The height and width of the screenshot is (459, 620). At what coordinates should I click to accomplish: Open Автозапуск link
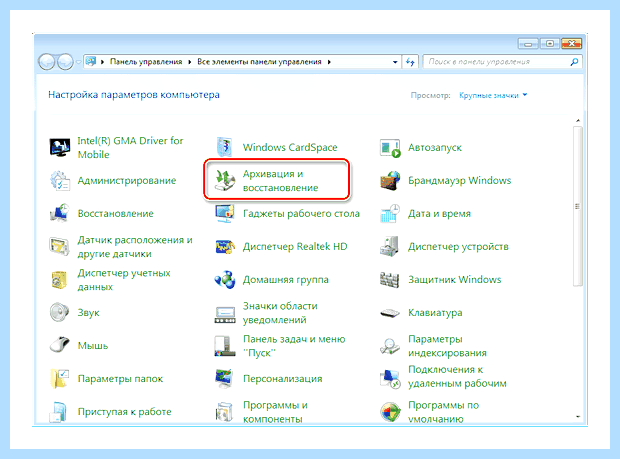click(x=435, y=148)
